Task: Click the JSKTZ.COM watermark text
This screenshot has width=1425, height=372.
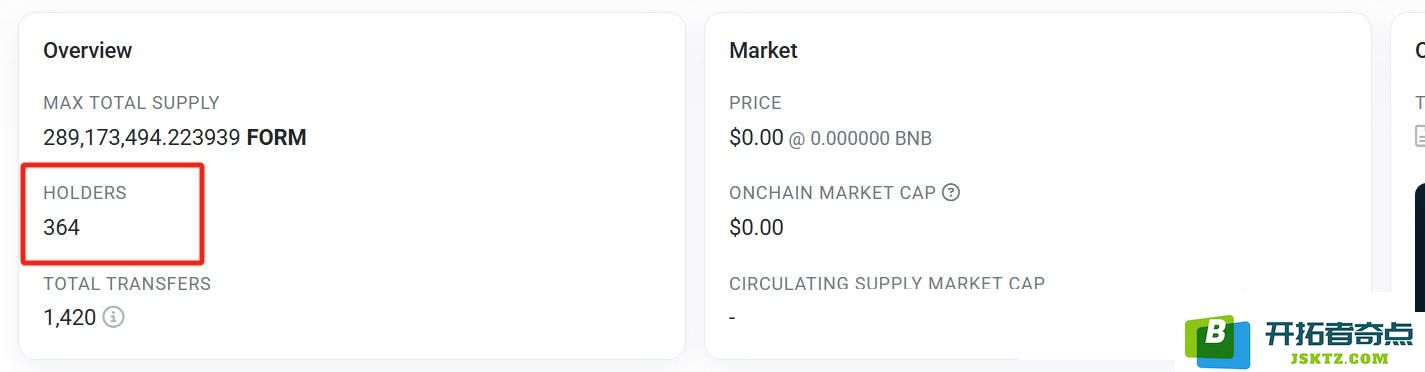Action: click(1339, 358)
